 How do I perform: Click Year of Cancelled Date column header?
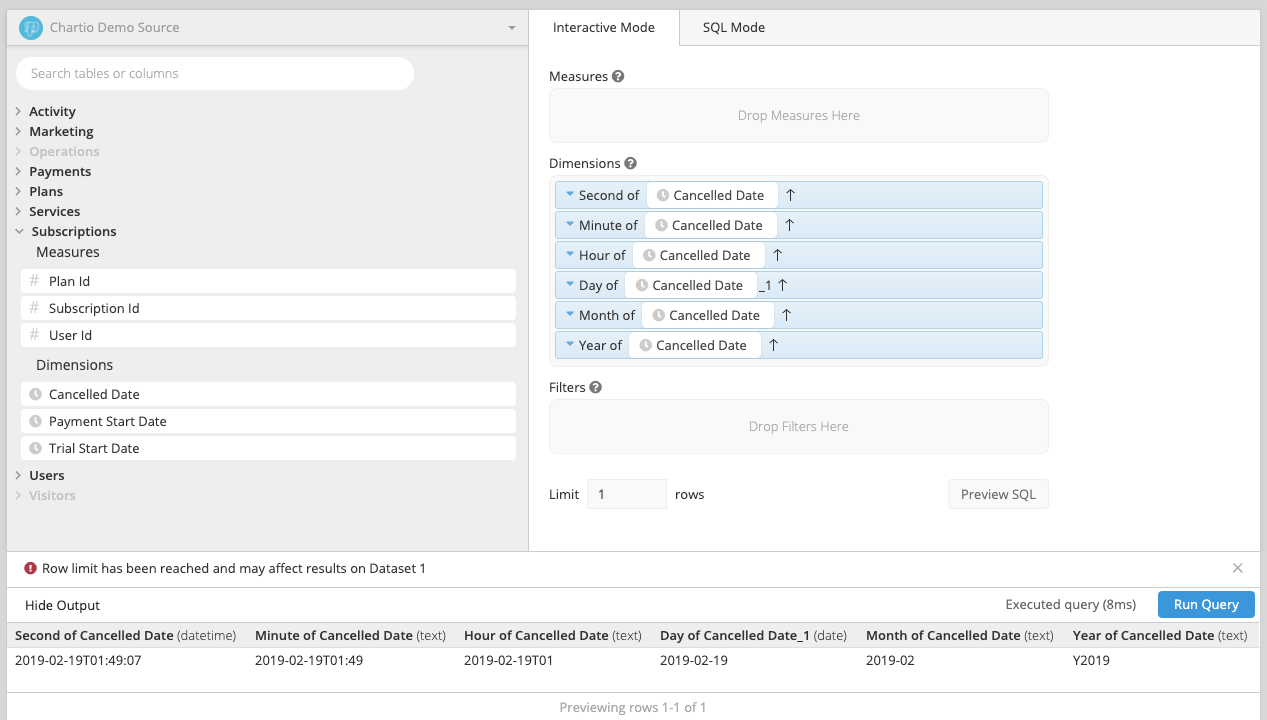(1160, 635)
